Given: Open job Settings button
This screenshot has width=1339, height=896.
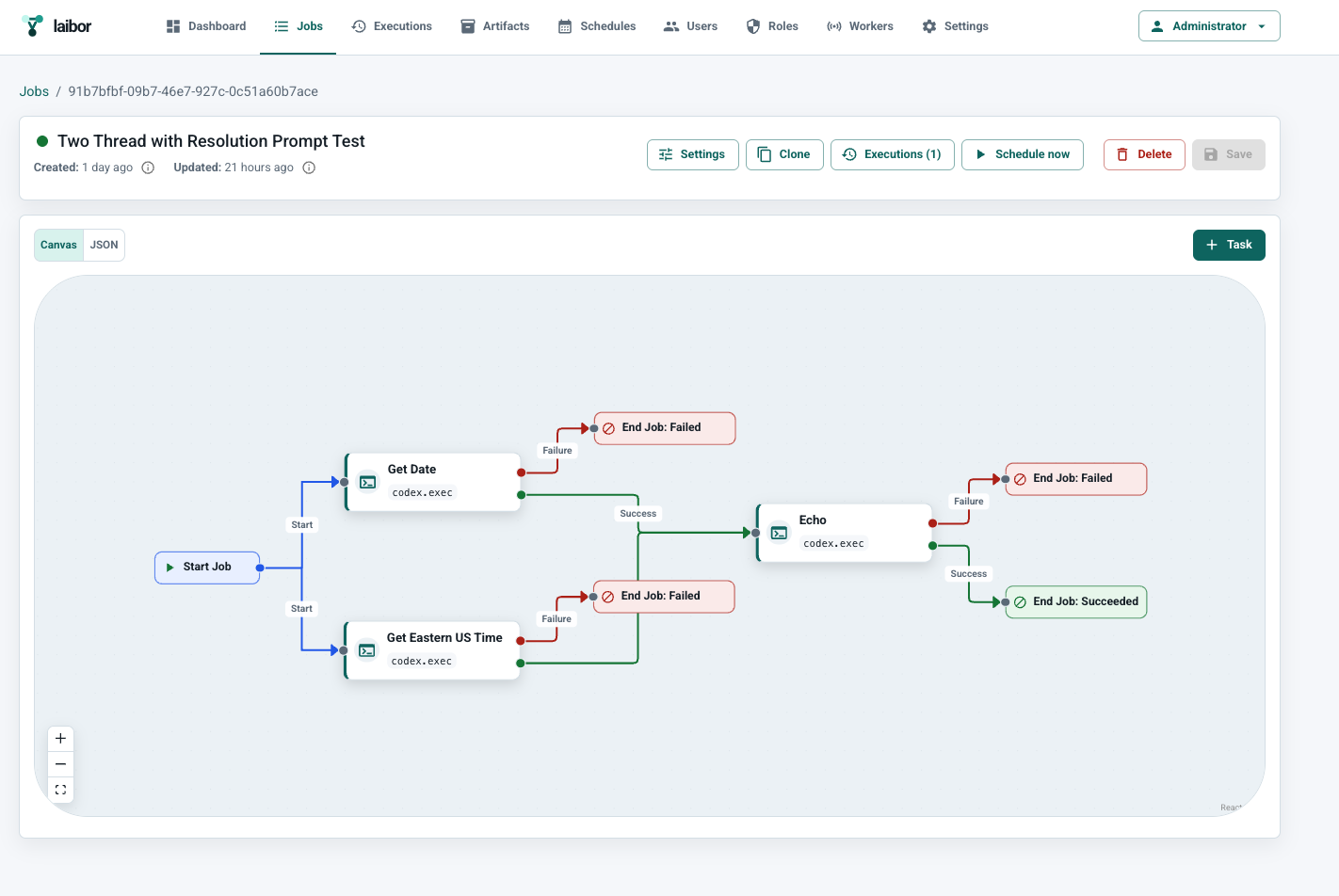Looking at the screenshot, I should [x=692, y=154].
